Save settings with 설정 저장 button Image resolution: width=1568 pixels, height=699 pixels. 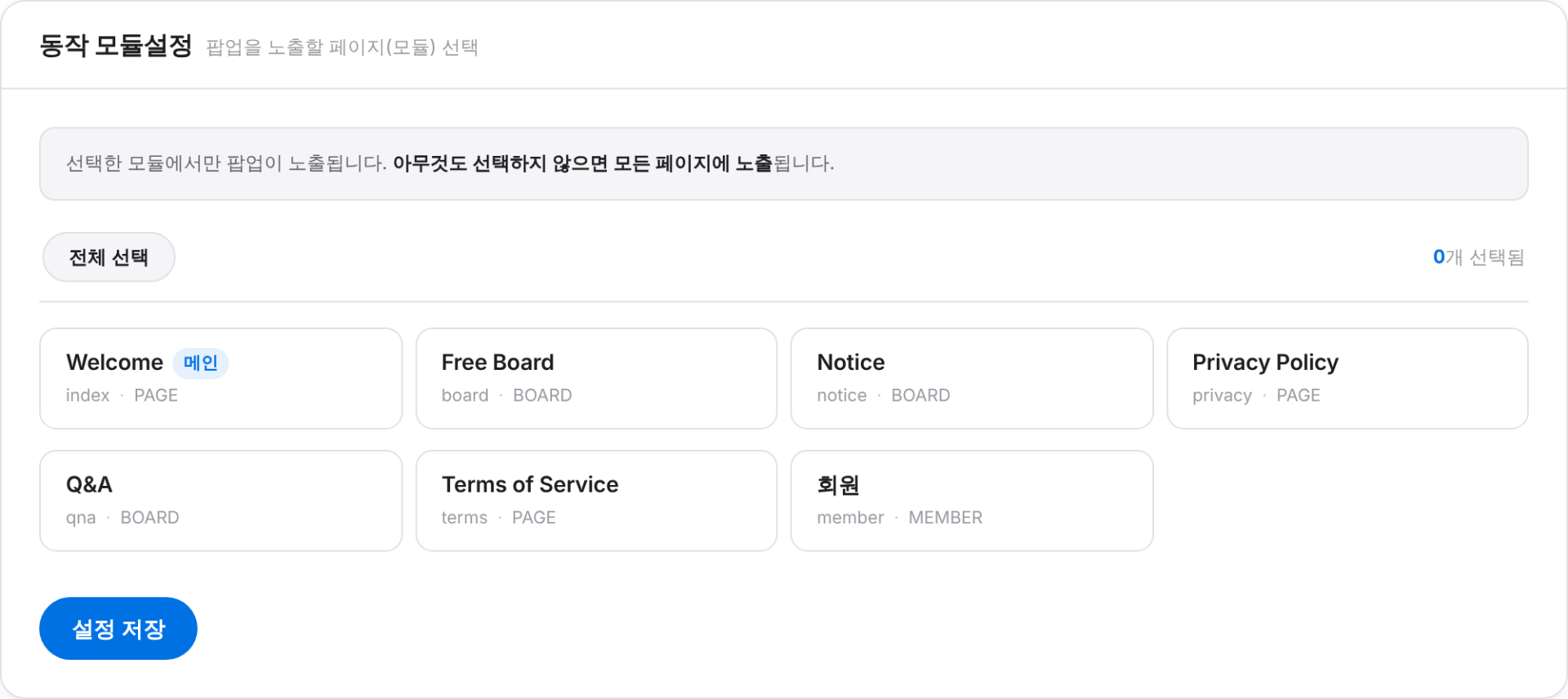pyautogui.click(x=118, y=629)
